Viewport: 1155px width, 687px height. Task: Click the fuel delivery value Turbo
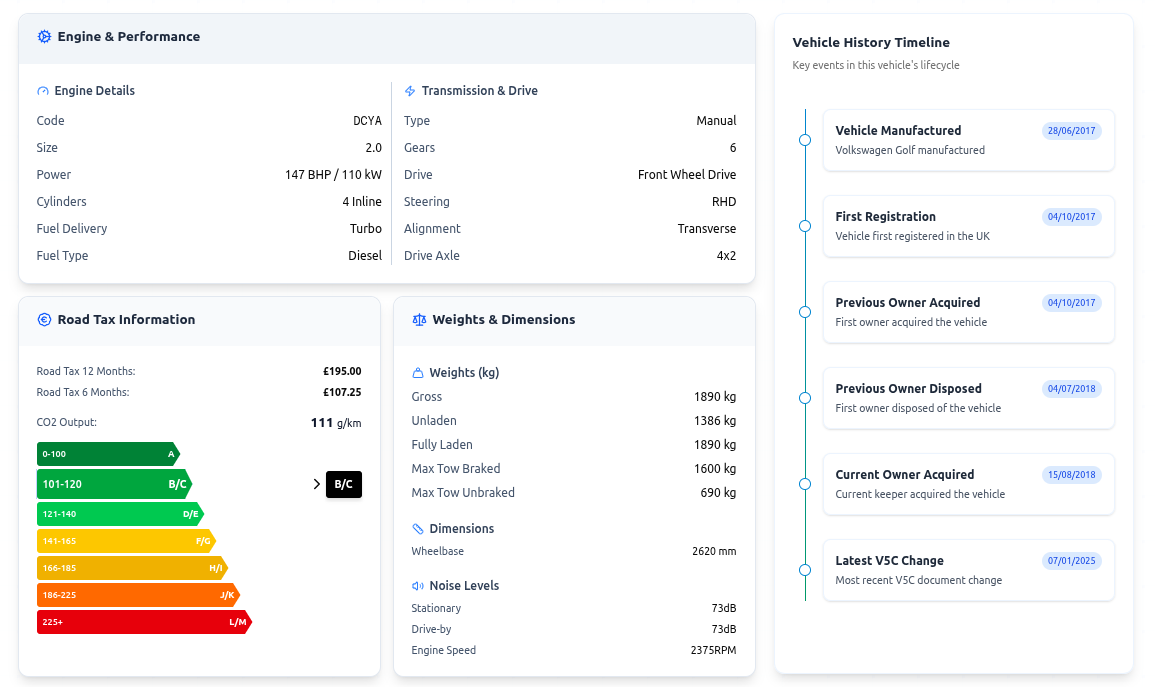pos(366,229)
